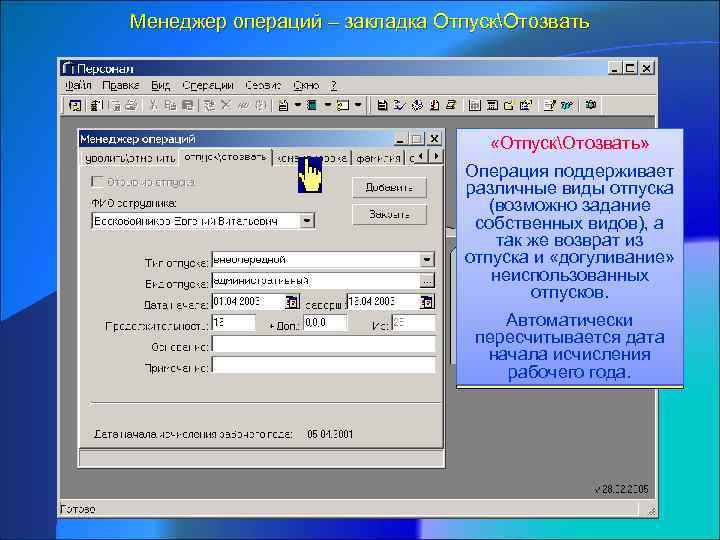Open the calendar for the start date
The width and height of the screenshot is (720, 540).
tap(292, 302)
